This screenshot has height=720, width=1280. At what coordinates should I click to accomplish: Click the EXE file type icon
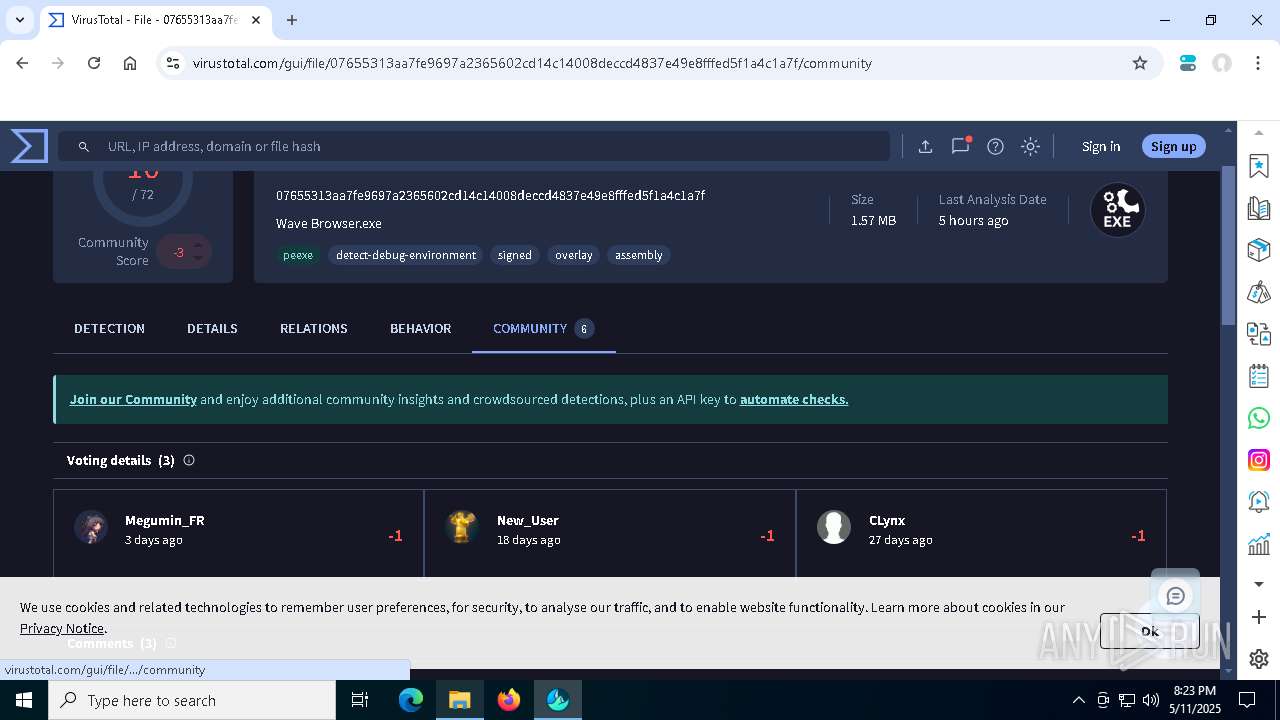click(1117, 210)
